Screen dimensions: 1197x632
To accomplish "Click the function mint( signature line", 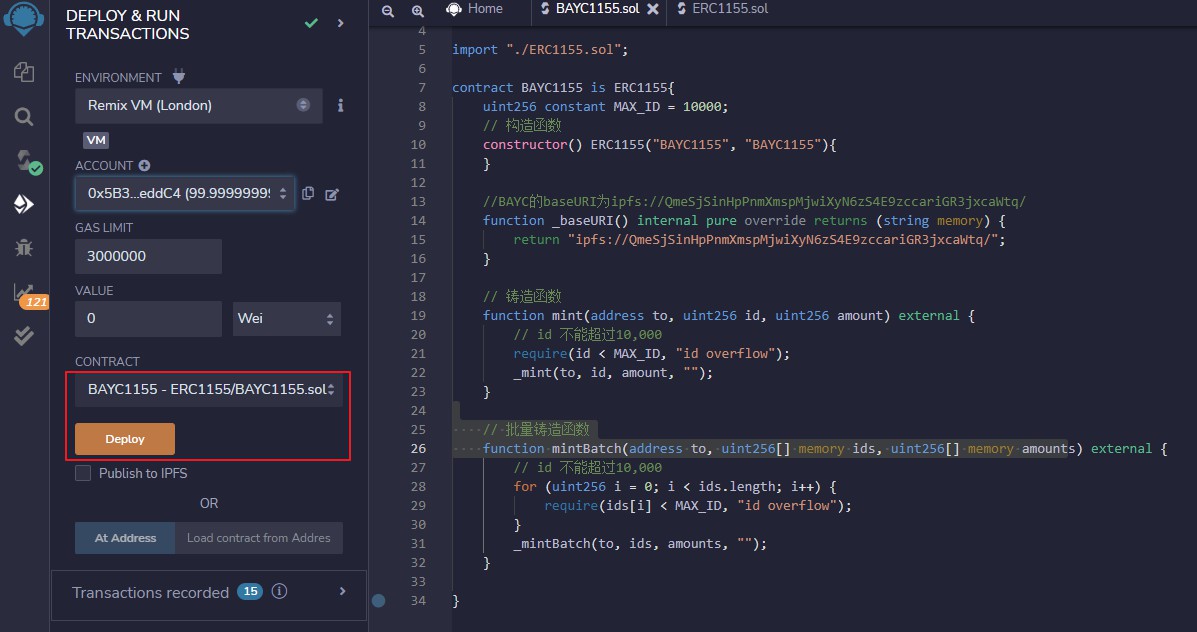I will coord(728,315).
